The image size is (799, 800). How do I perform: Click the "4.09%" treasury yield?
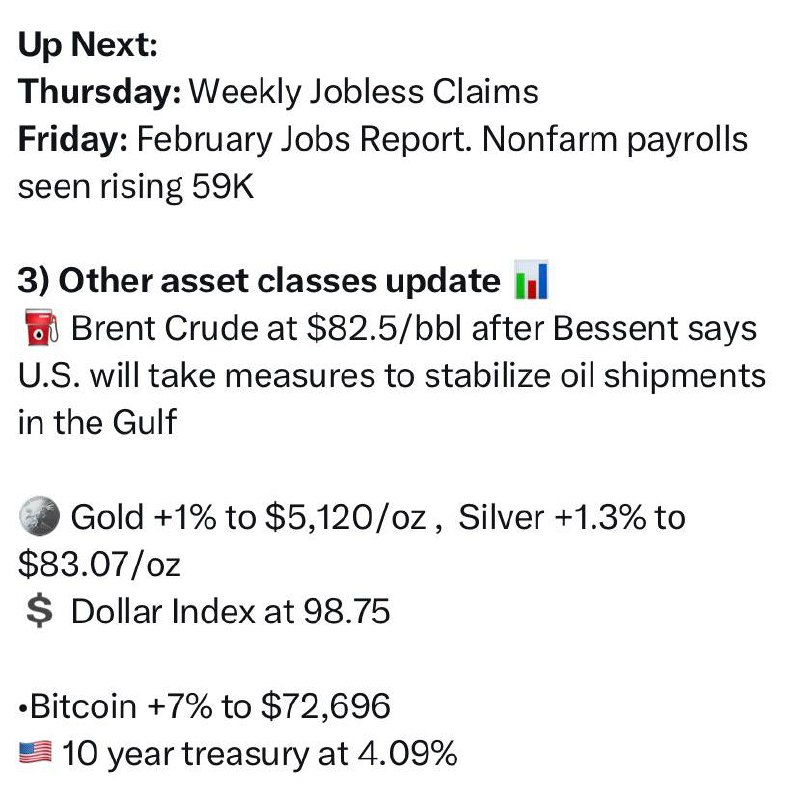[407, 753]
